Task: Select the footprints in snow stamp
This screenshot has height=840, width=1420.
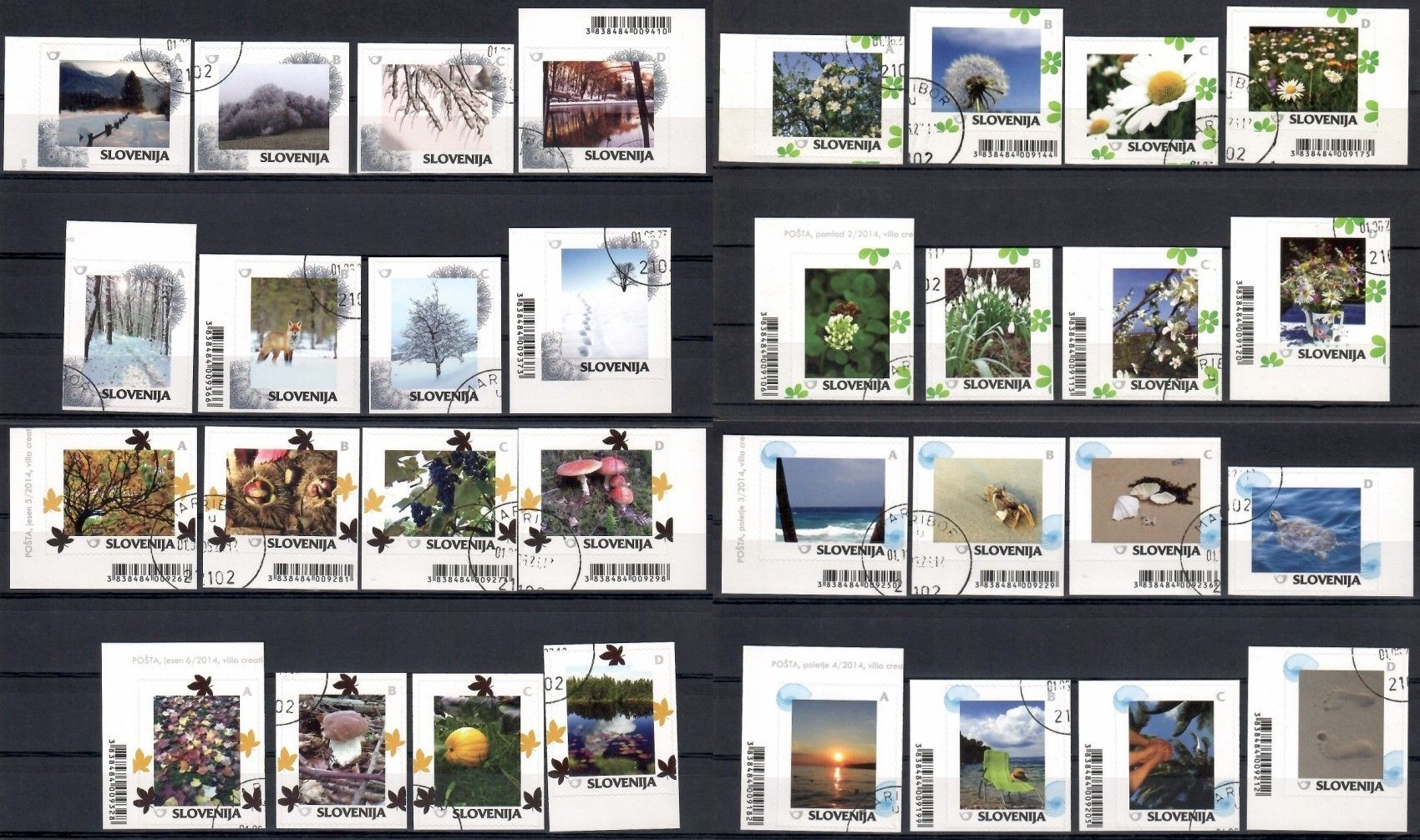Action: pyautogui.click(x=592, y=321)
